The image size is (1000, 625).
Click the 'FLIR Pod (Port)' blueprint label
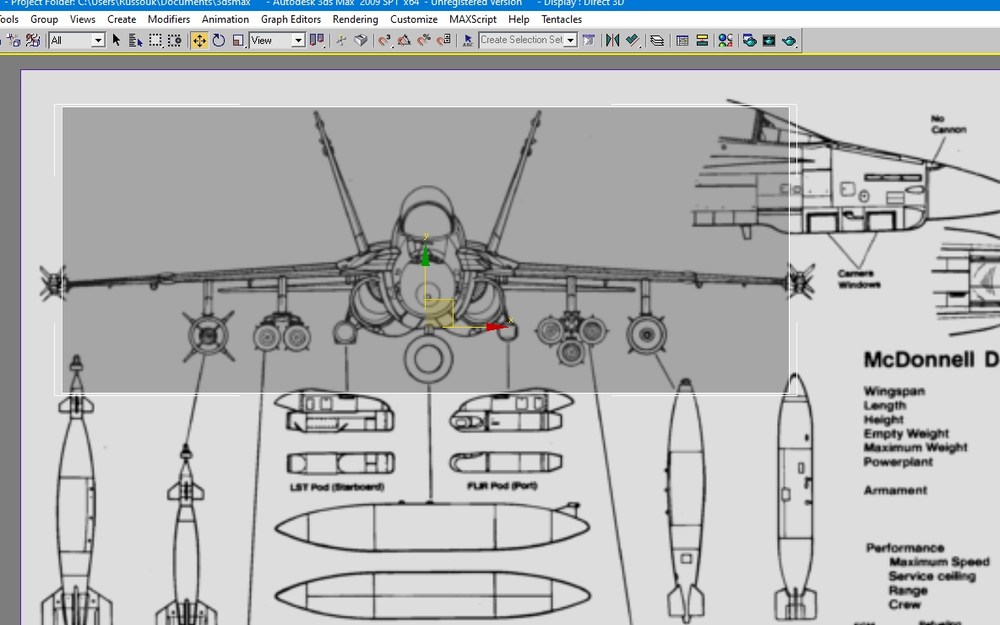(502, 486)
